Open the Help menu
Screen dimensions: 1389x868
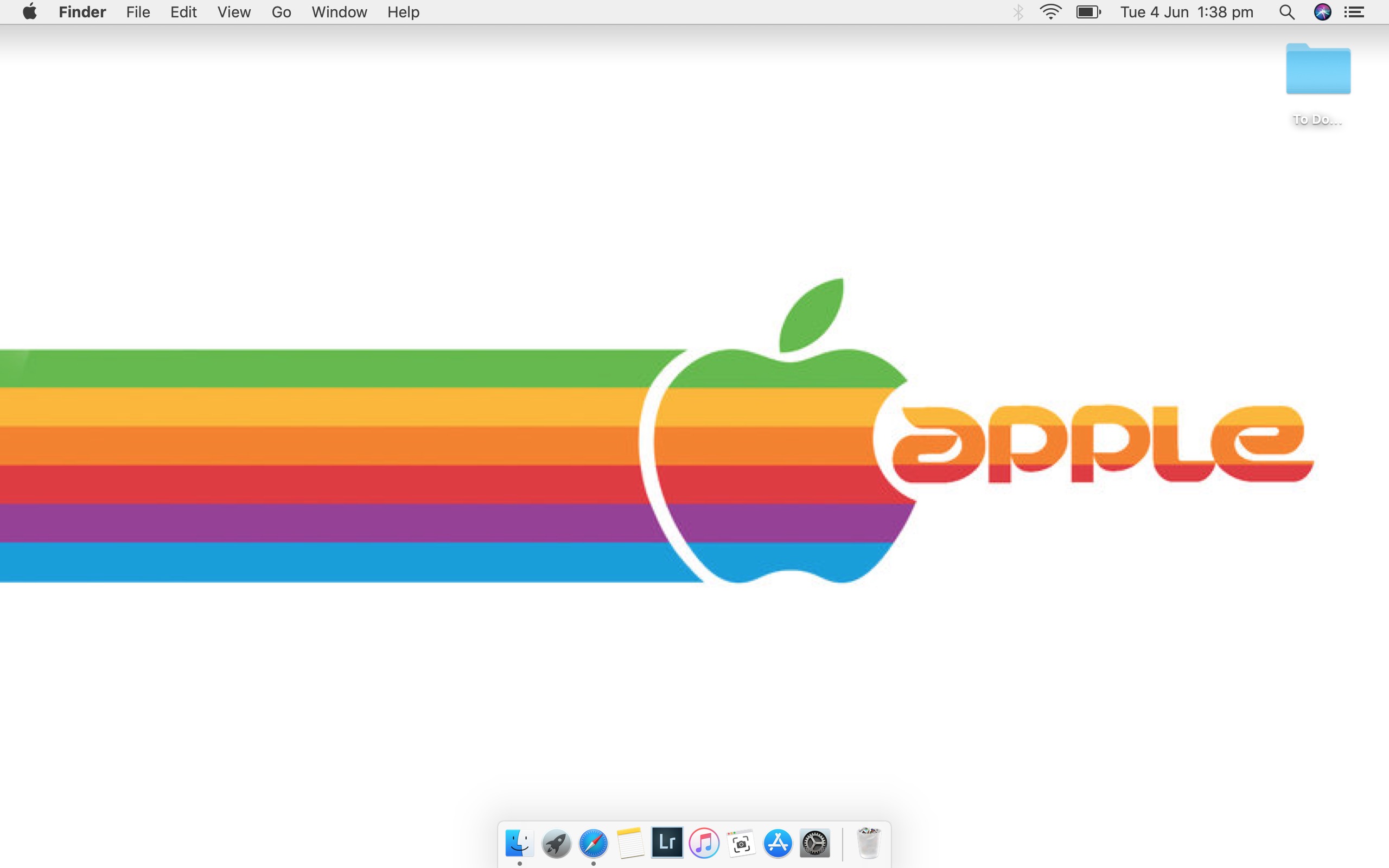pos(404,12)
